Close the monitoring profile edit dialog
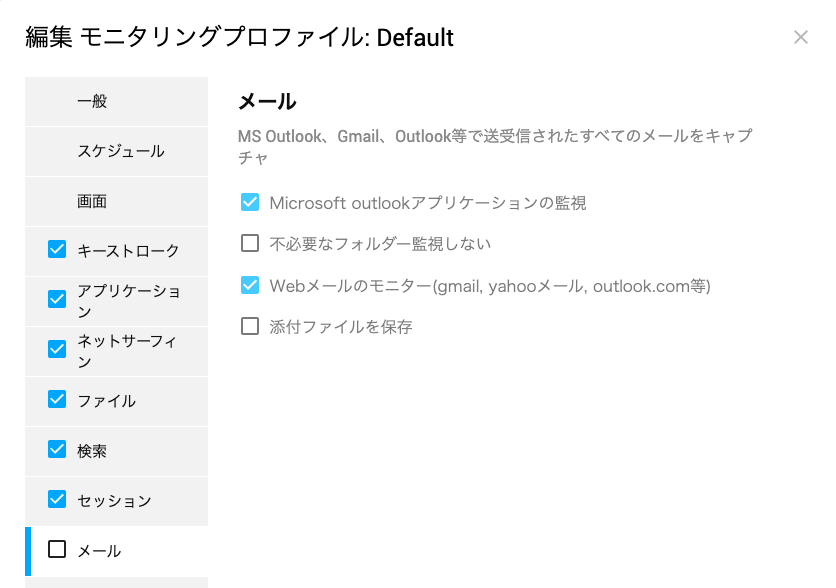Screen dimensions: 836x588 tap(800, 37)
